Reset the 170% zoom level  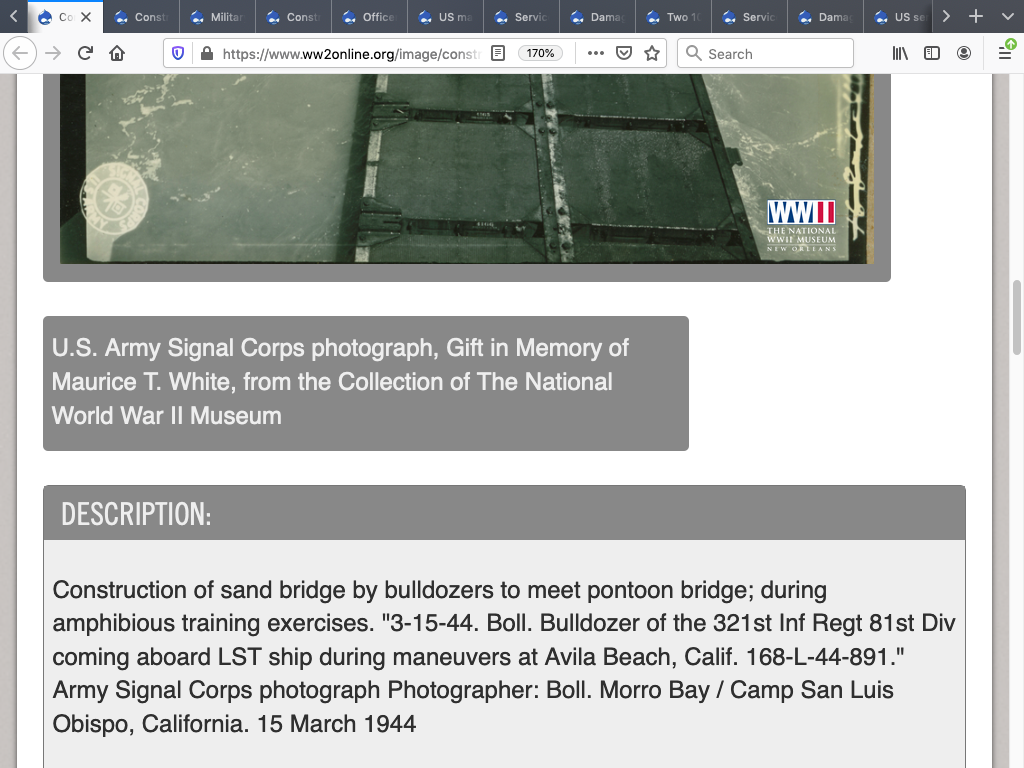point(540,54)
